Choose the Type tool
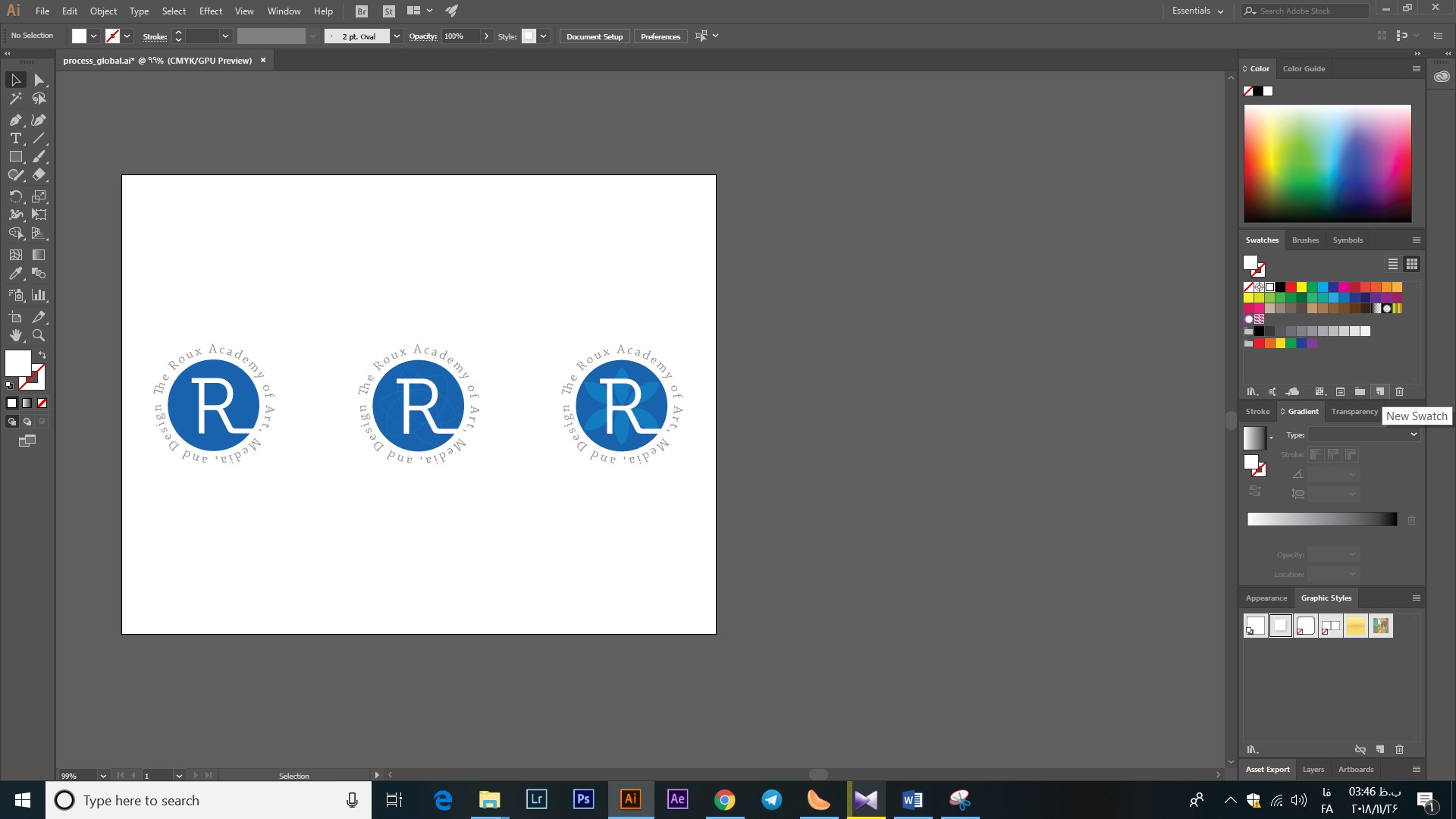The height and width of the screenshot is (819, 1456). coord(16,138)
